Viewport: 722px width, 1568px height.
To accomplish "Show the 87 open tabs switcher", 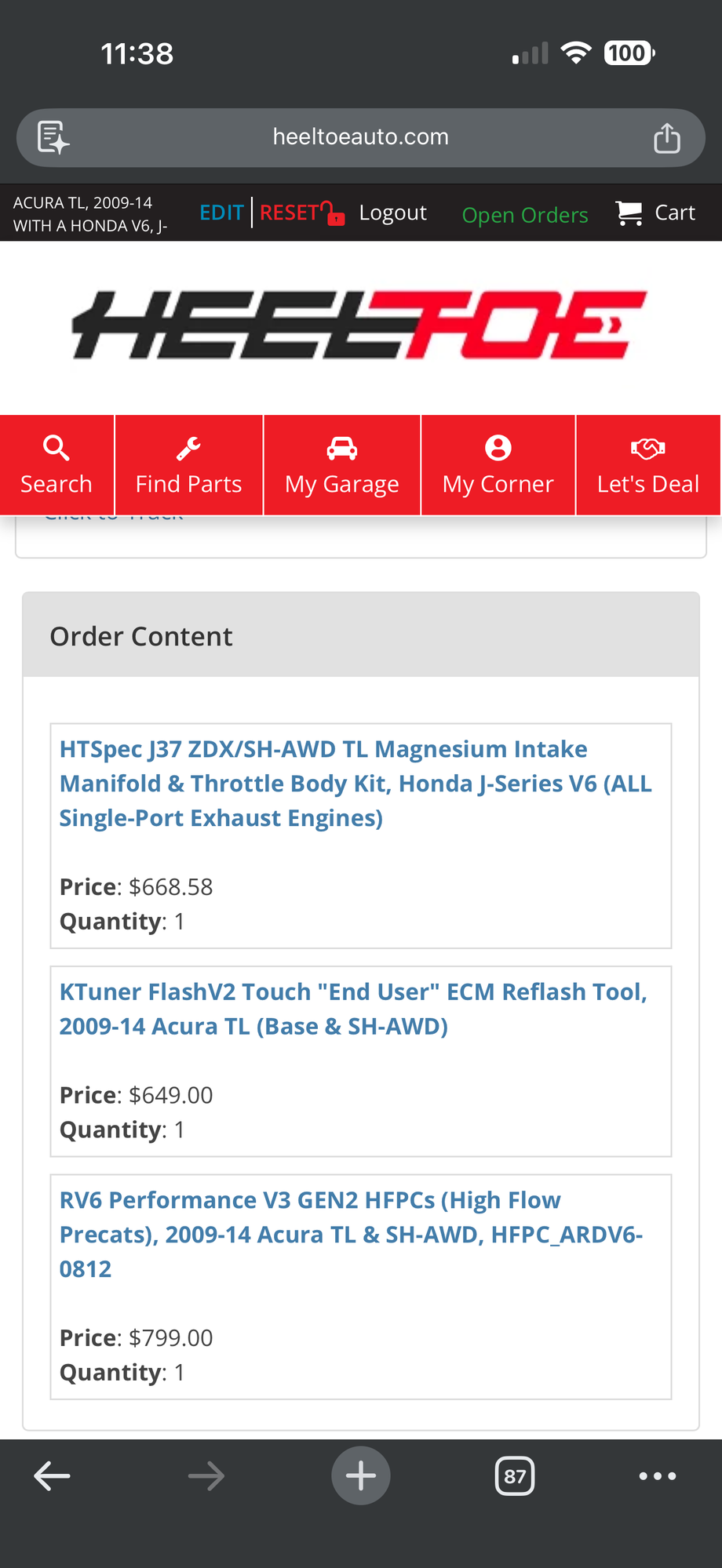I will 515,1476.
